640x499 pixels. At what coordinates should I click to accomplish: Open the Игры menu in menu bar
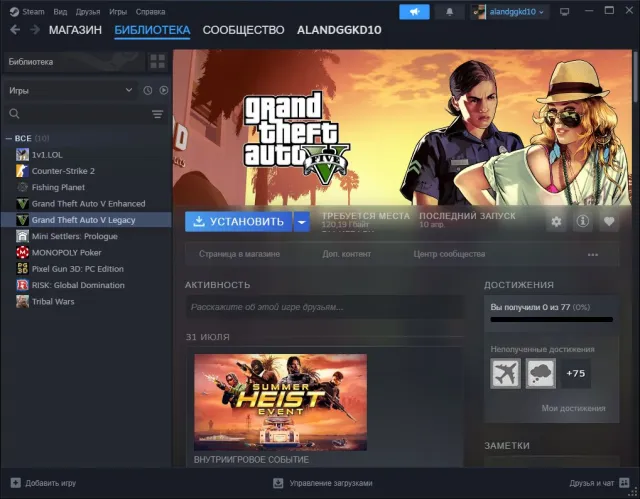[118, 12]
